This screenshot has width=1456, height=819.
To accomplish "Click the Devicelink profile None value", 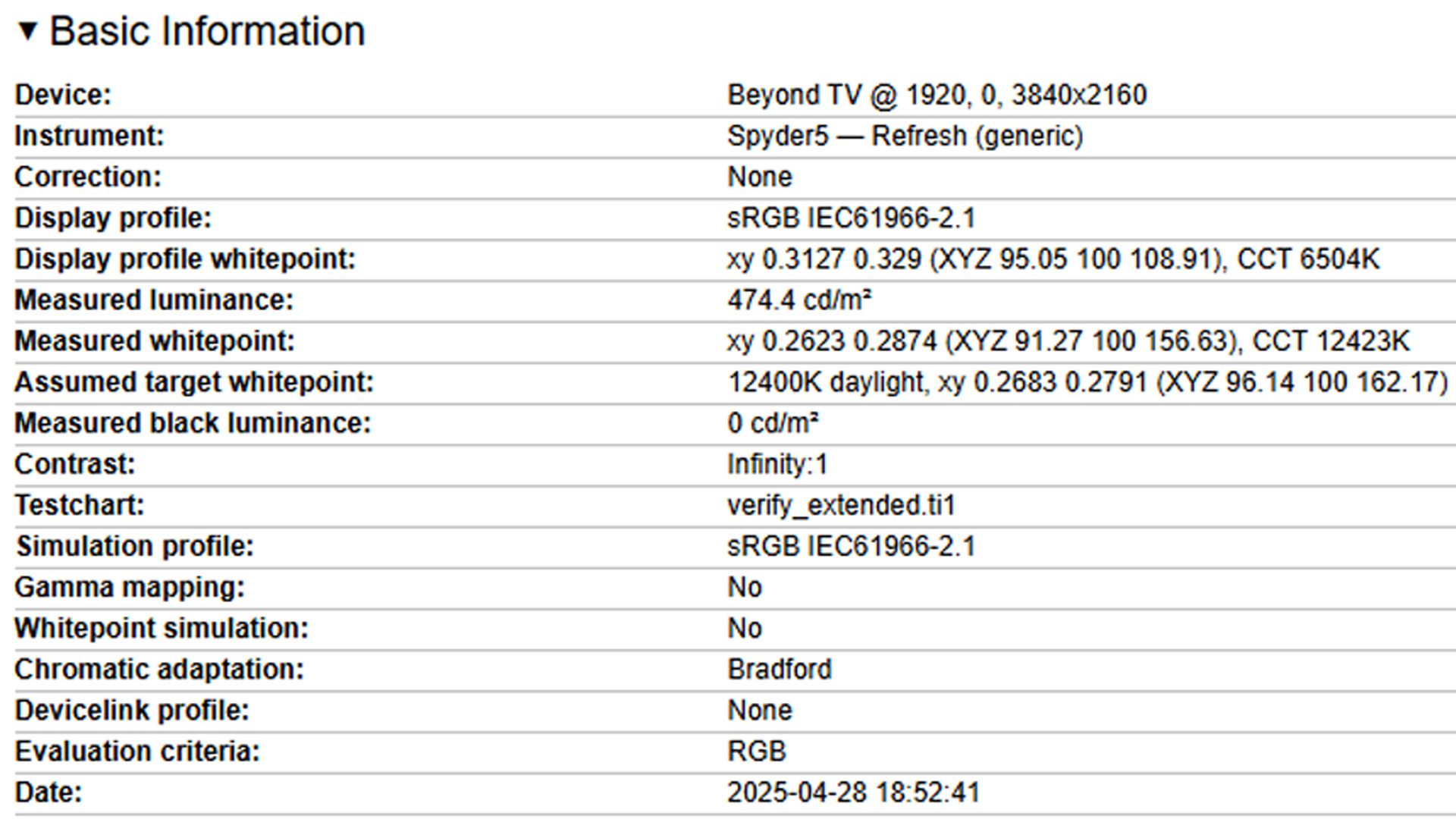I will [760, 710].
